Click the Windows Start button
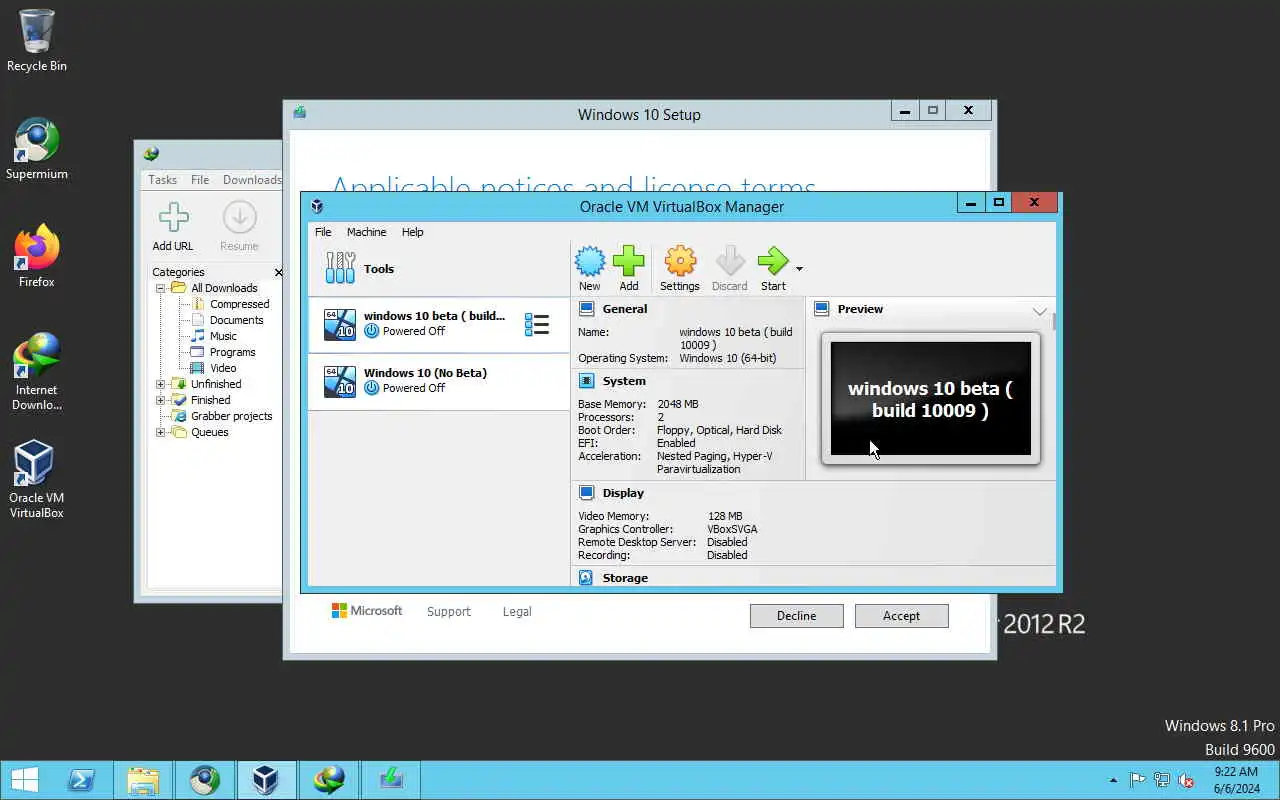1280x800 pixels. click(24, 780)
